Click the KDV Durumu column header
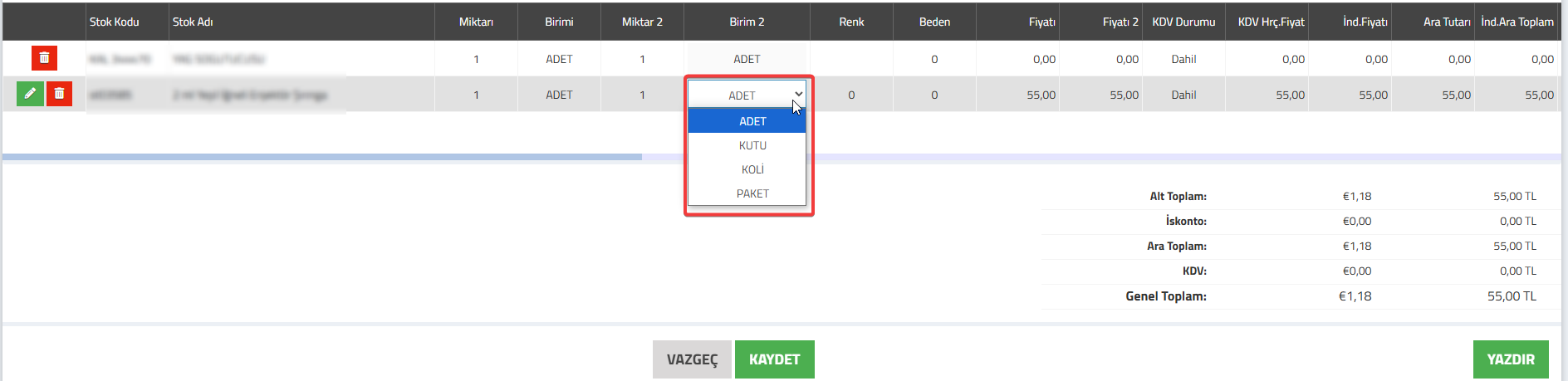The image size is (1568, 381). click(x=1183, y=22)
